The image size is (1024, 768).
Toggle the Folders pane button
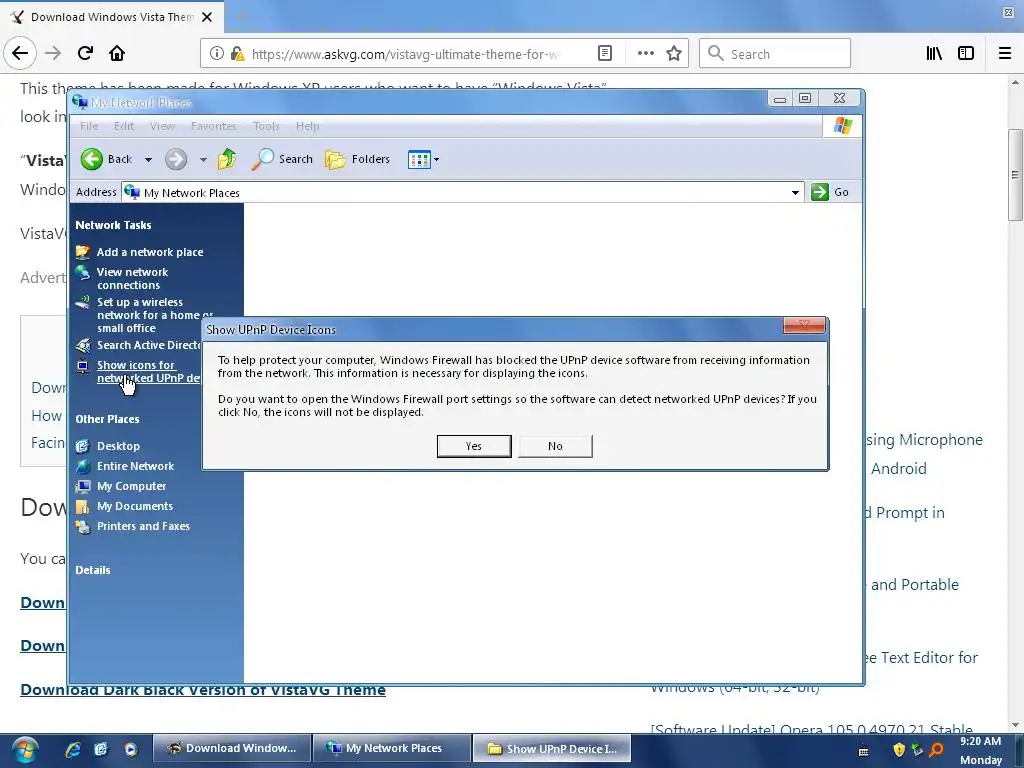pyautogui.click(x=357, y=159)
